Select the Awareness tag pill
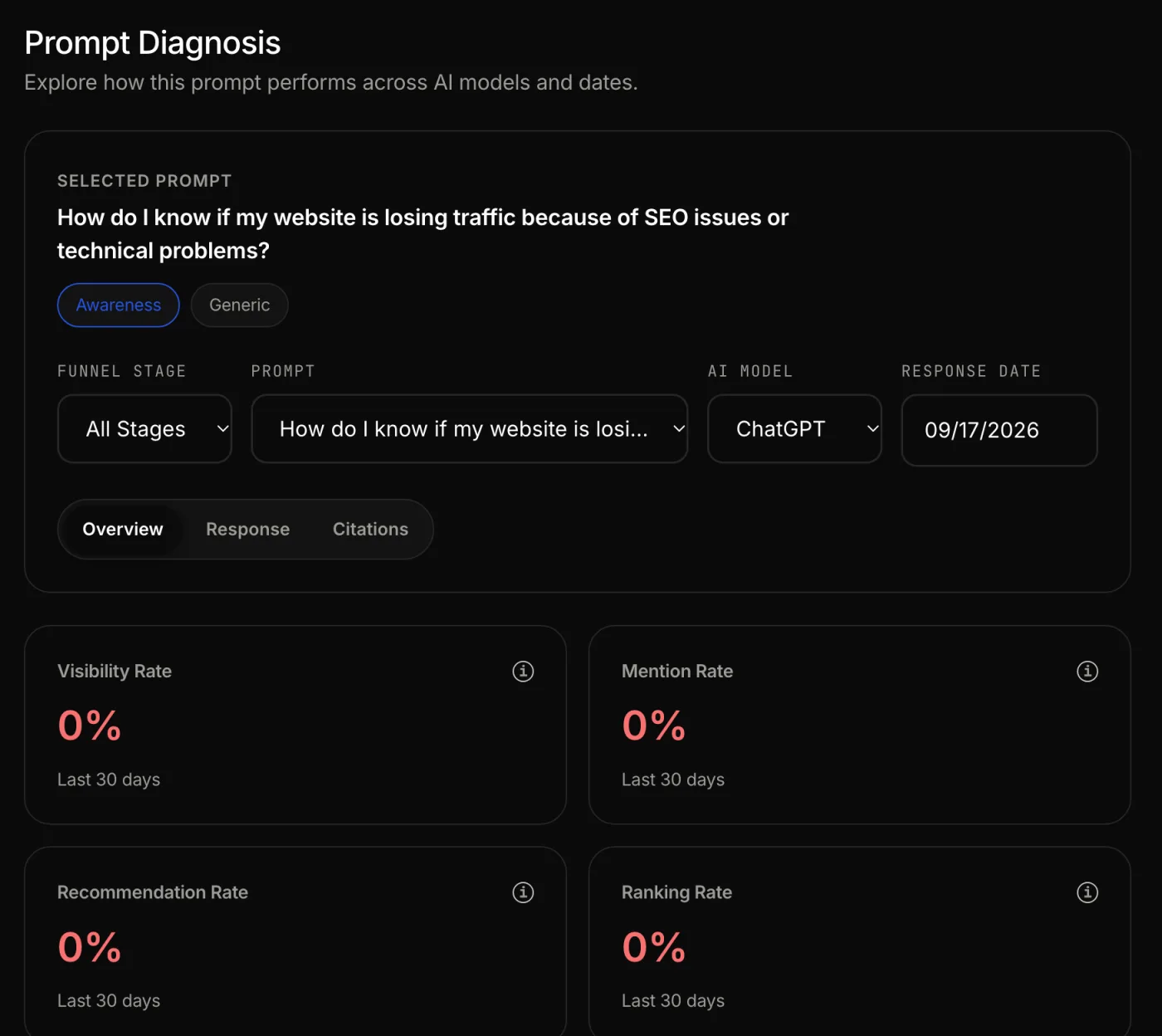Image resolution: width=1162 pixels, height=1036 pixels. click(x=119, y=305)
